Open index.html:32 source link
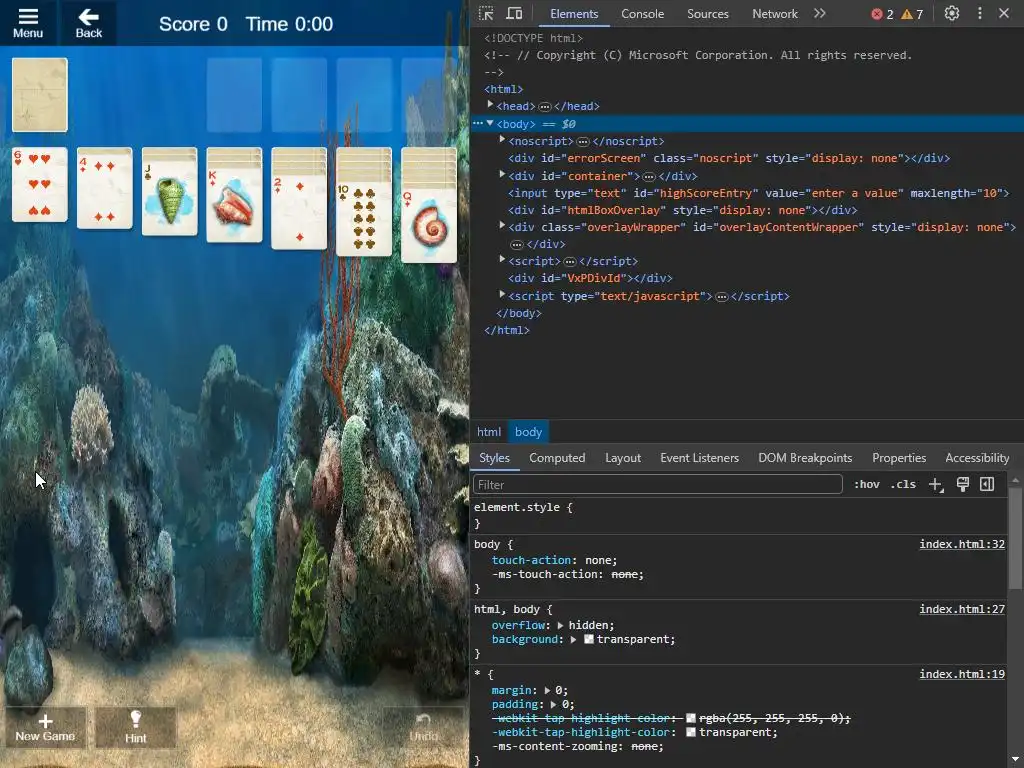 coord(962,544)
